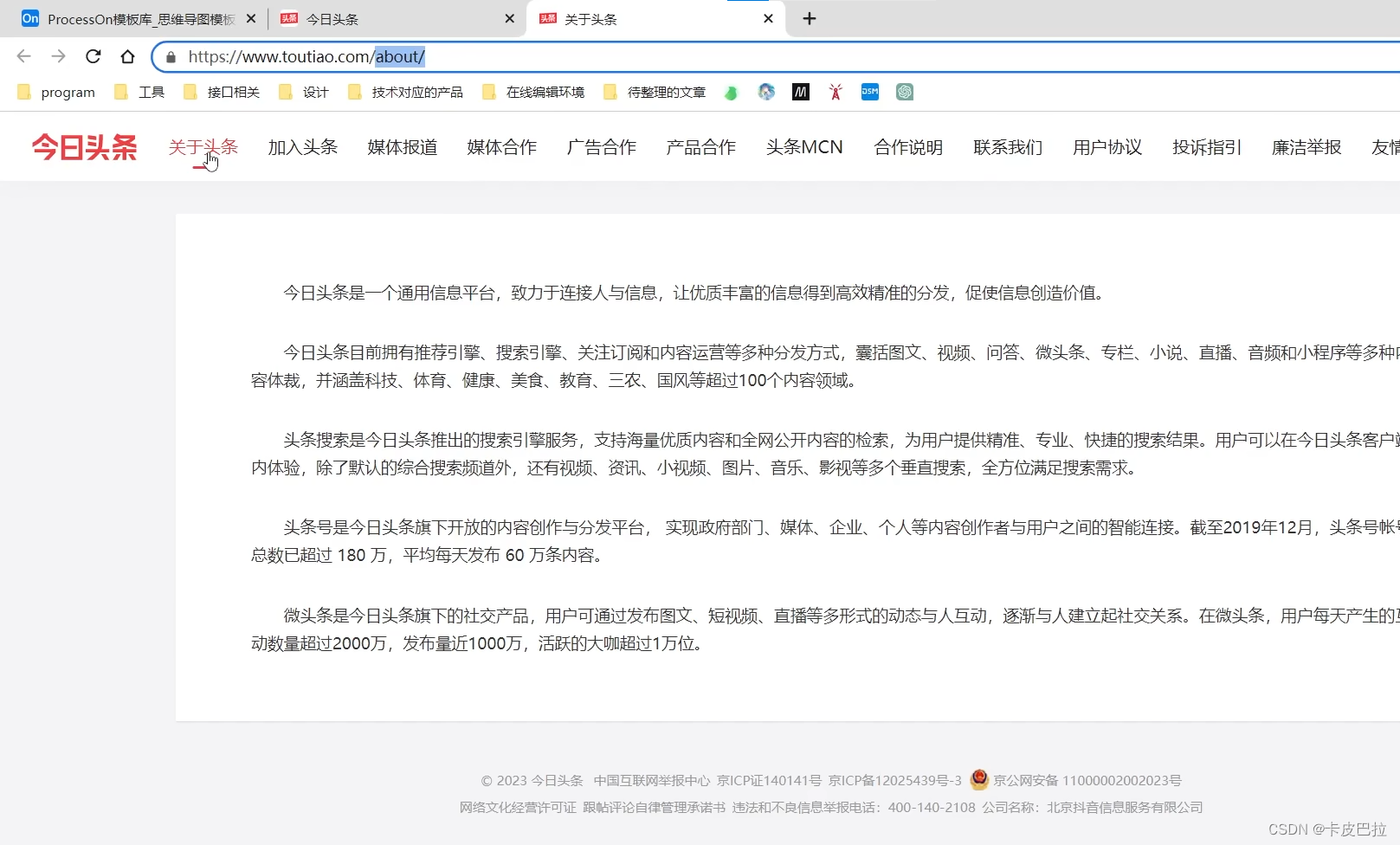
Task: Open the 合作说明 navigation item
Action: point(908,147)
